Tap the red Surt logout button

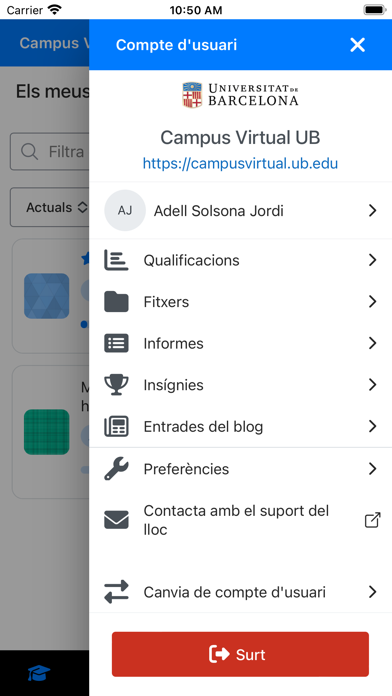click(x=240, y=654)
